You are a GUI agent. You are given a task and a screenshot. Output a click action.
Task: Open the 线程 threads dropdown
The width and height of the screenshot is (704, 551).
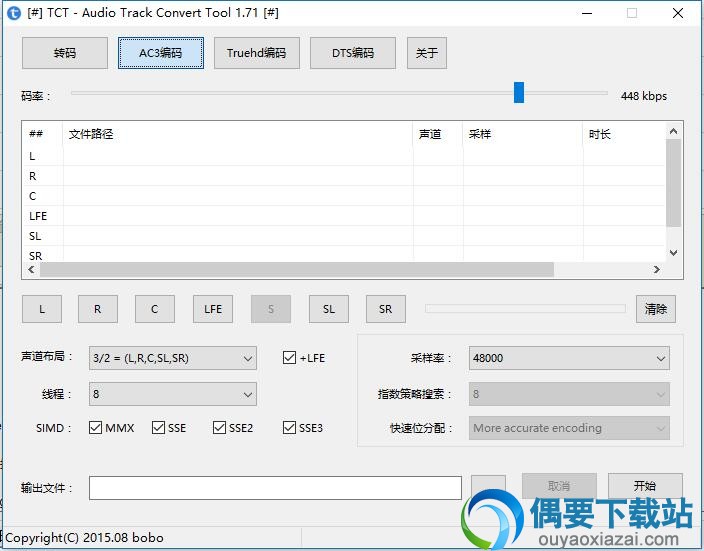173,394
